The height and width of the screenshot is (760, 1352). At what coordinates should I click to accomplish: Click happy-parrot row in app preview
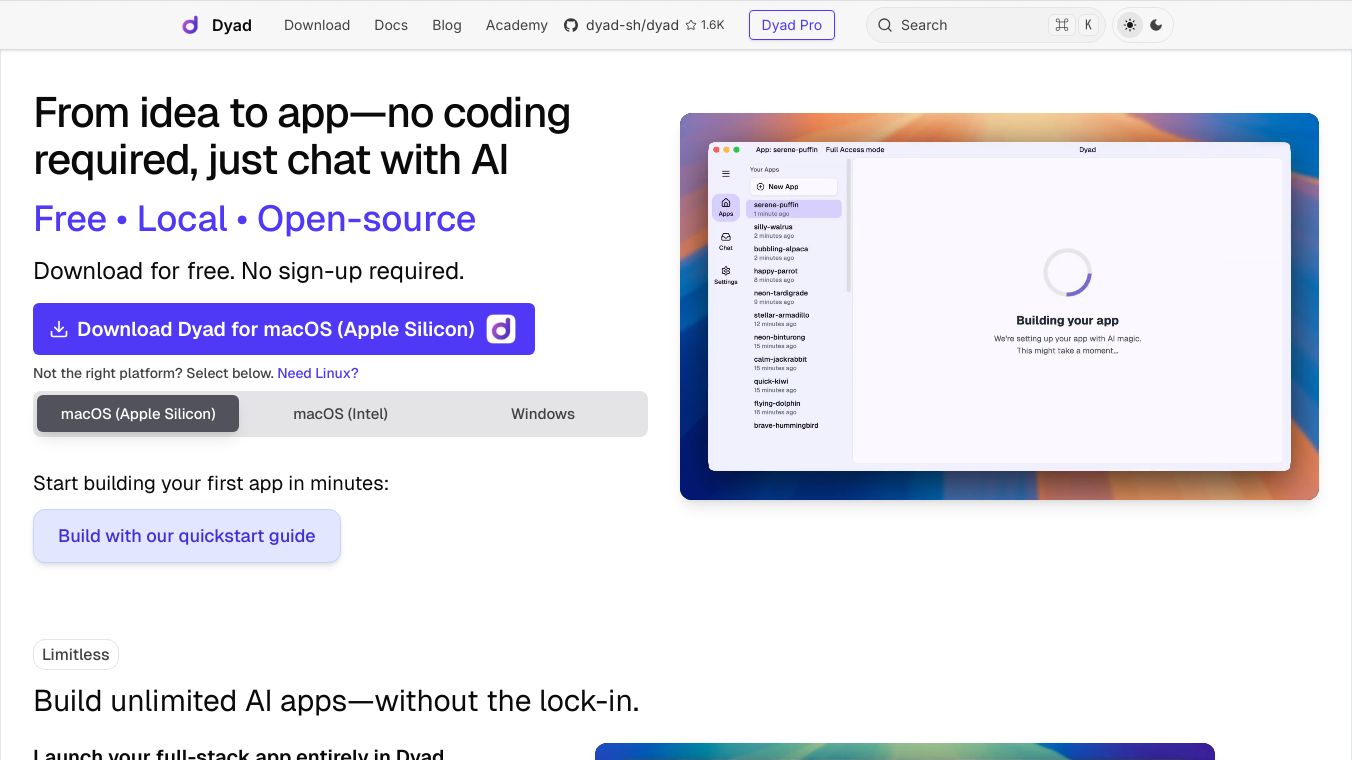tap(794, 275)
